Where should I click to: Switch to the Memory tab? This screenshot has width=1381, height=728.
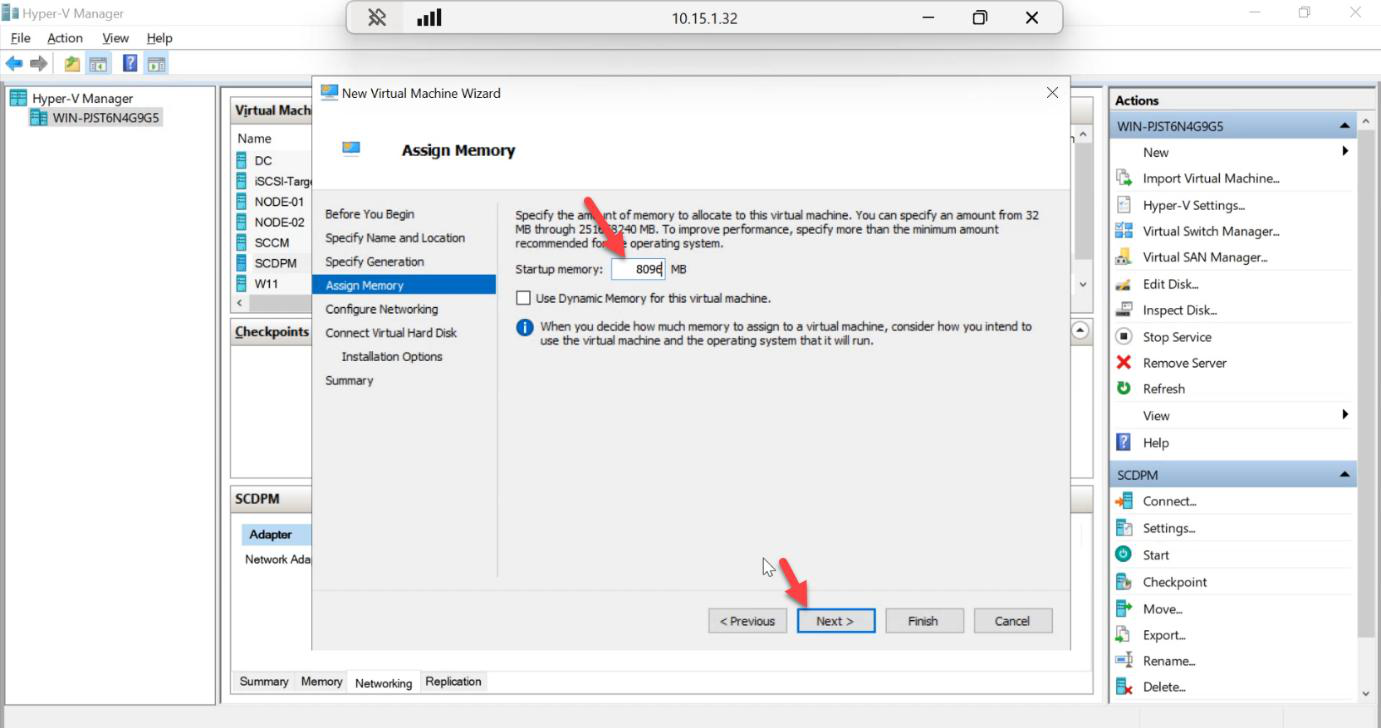click(x=321, y=681)
